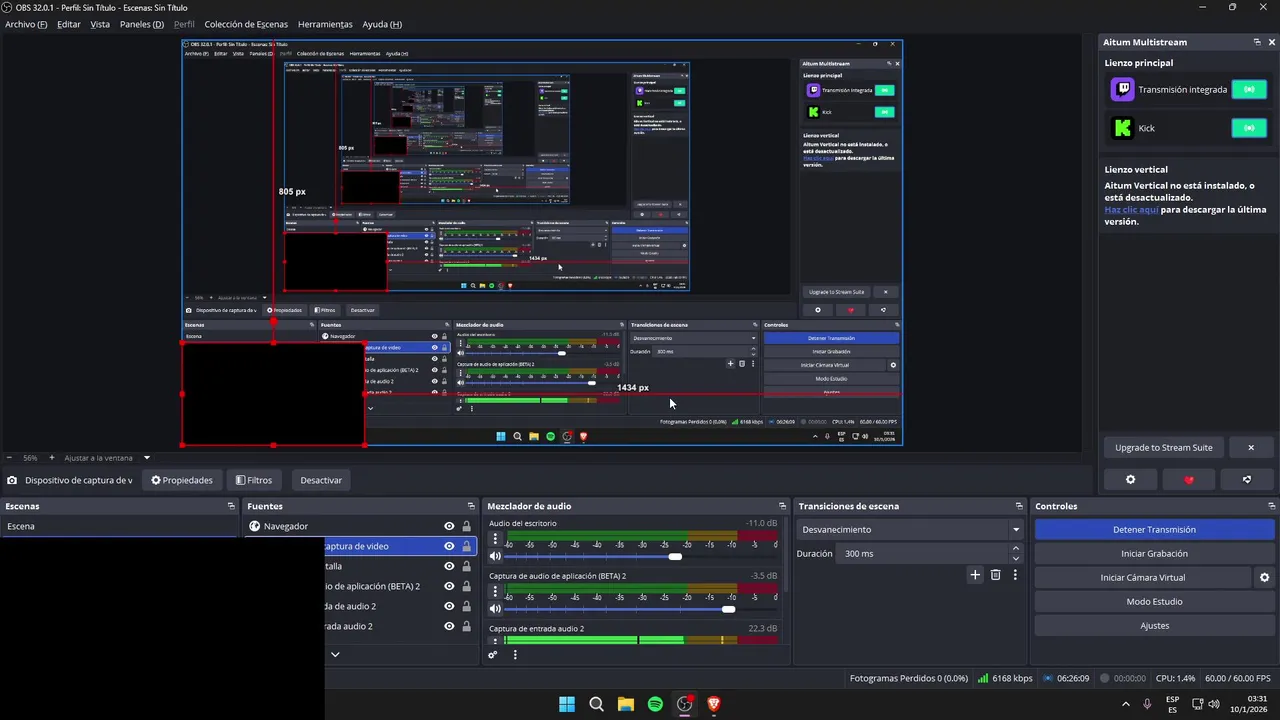The width and height of the screenshot is (1280, 720).
Task: Open source Filtros
Action: point(254,480)
